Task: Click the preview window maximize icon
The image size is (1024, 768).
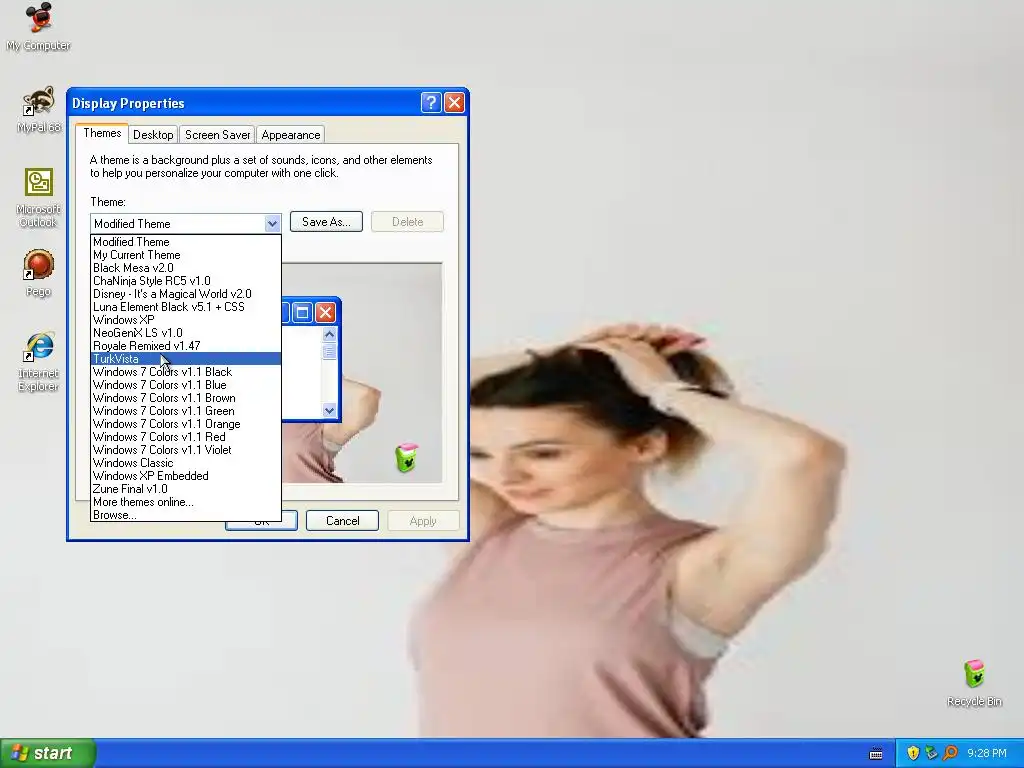Action: [302, 313]
